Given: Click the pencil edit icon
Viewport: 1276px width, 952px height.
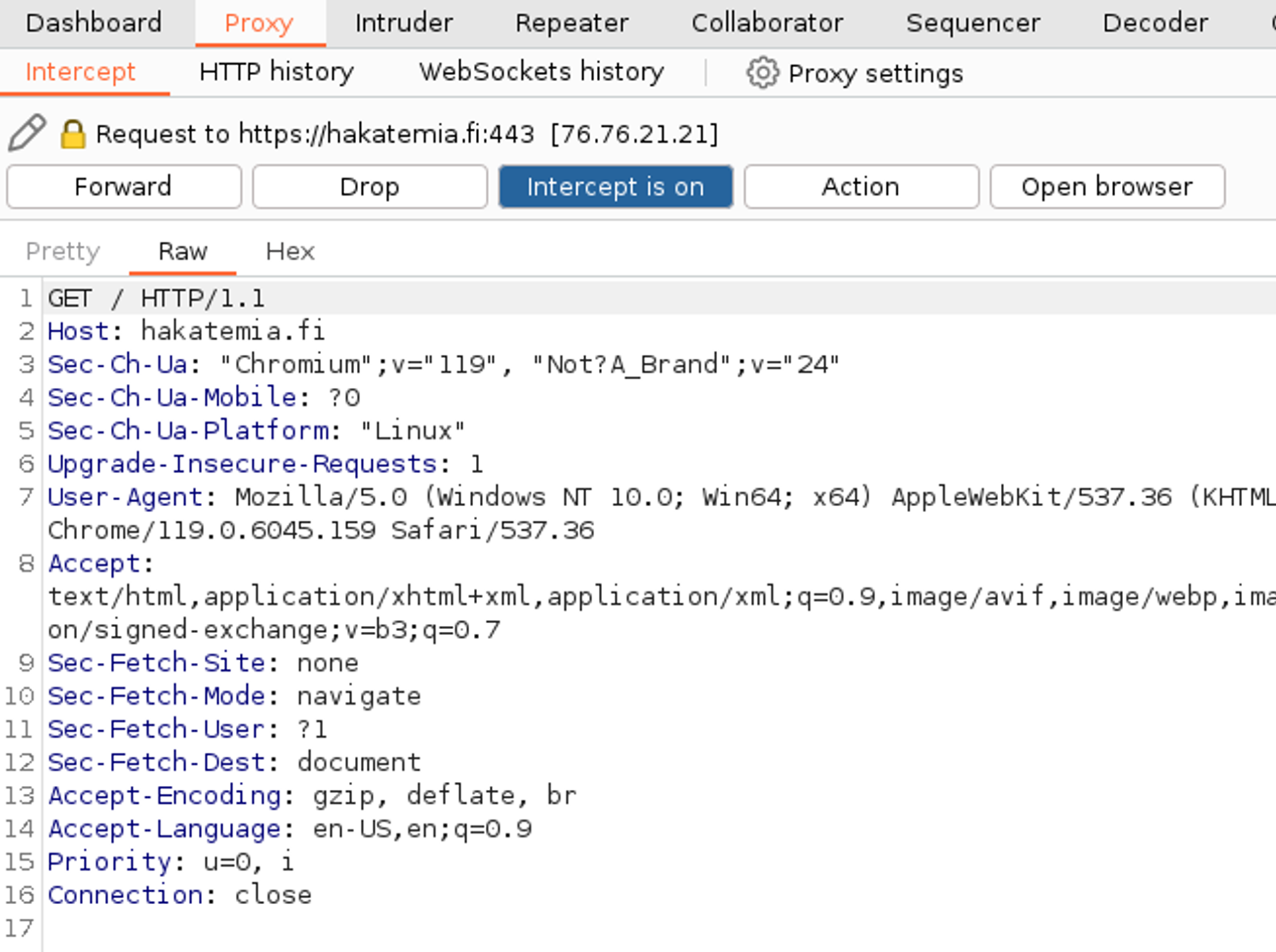Looking at the screenshot, I should 27,133.
